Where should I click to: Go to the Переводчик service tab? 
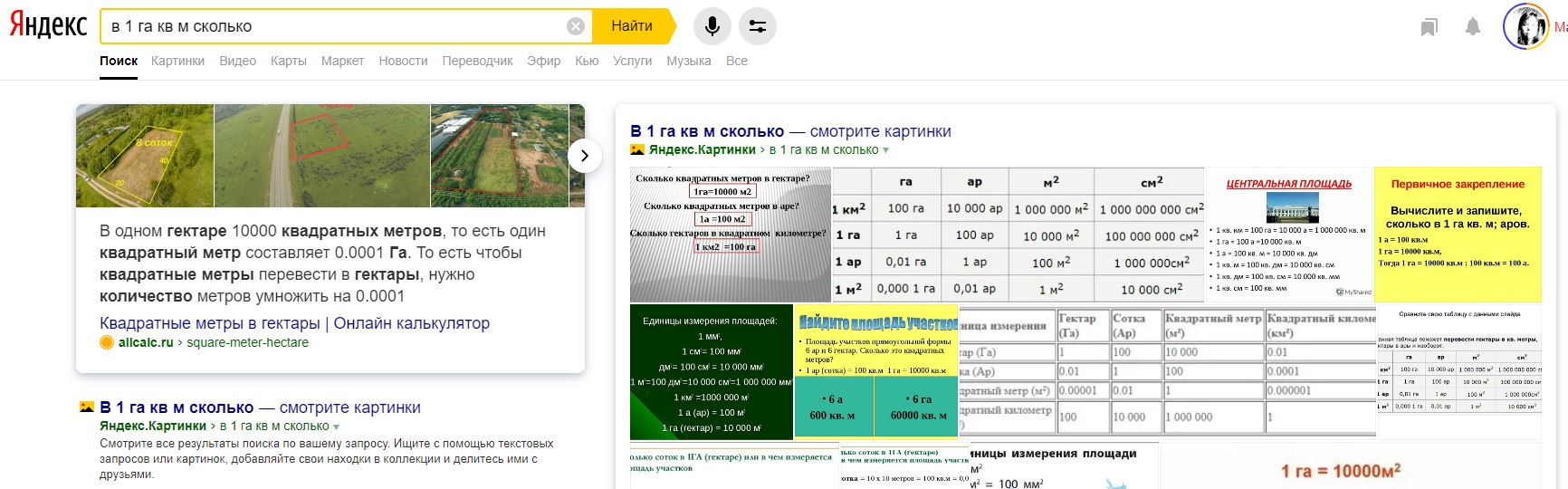point(477,61)
